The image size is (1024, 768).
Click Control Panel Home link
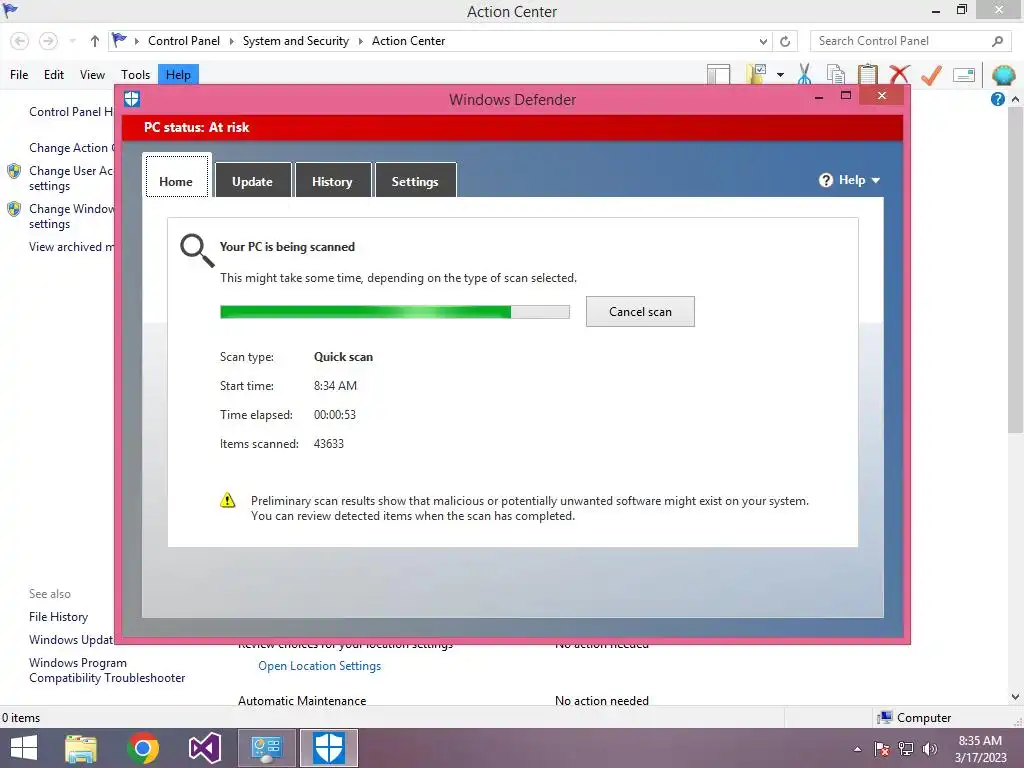pyautogui.click(x=71, y=112)
